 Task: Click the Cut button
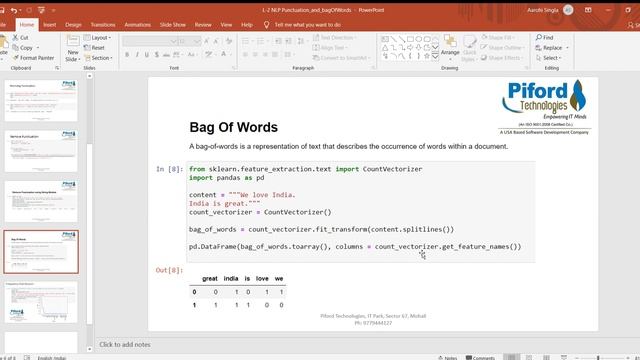pos(20,38)
